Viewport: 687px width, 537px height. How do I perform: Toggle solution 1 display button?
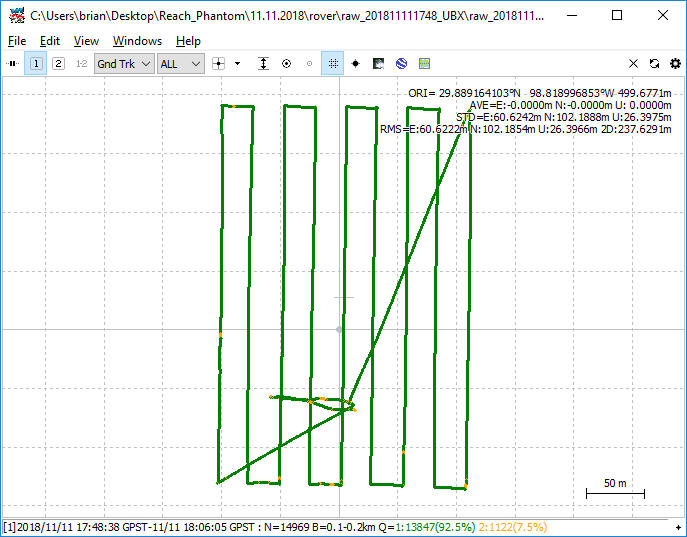point(36,64)
